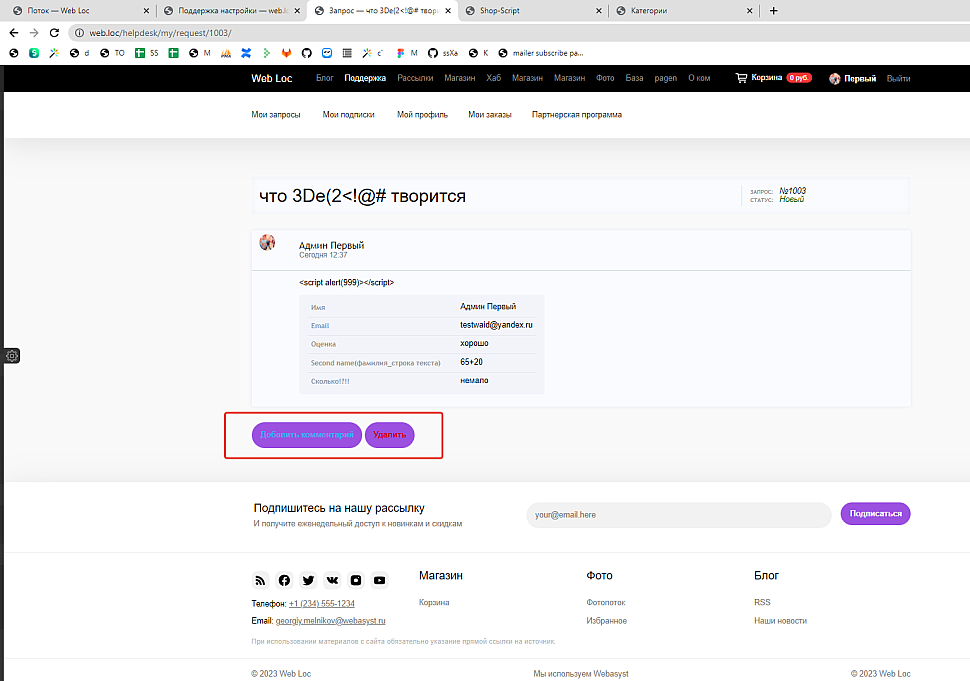
Task: Open the YouTube social icon
Action: (x=379, y=580)
